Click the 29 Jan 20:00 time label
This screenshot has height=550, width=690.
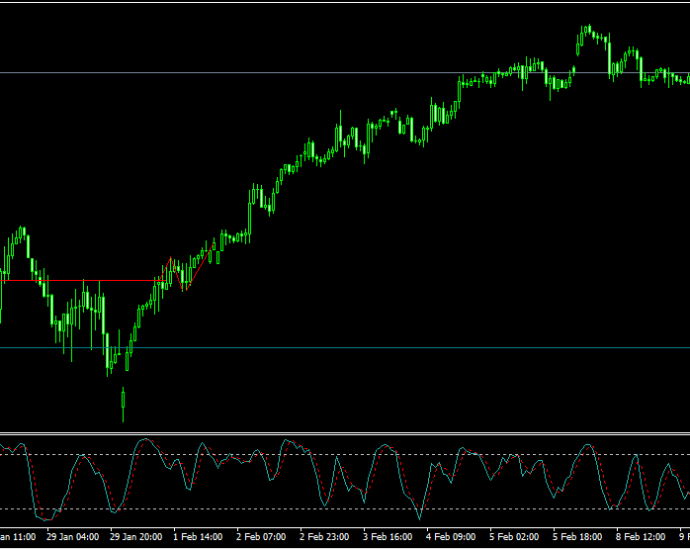[x=136, y=537]
